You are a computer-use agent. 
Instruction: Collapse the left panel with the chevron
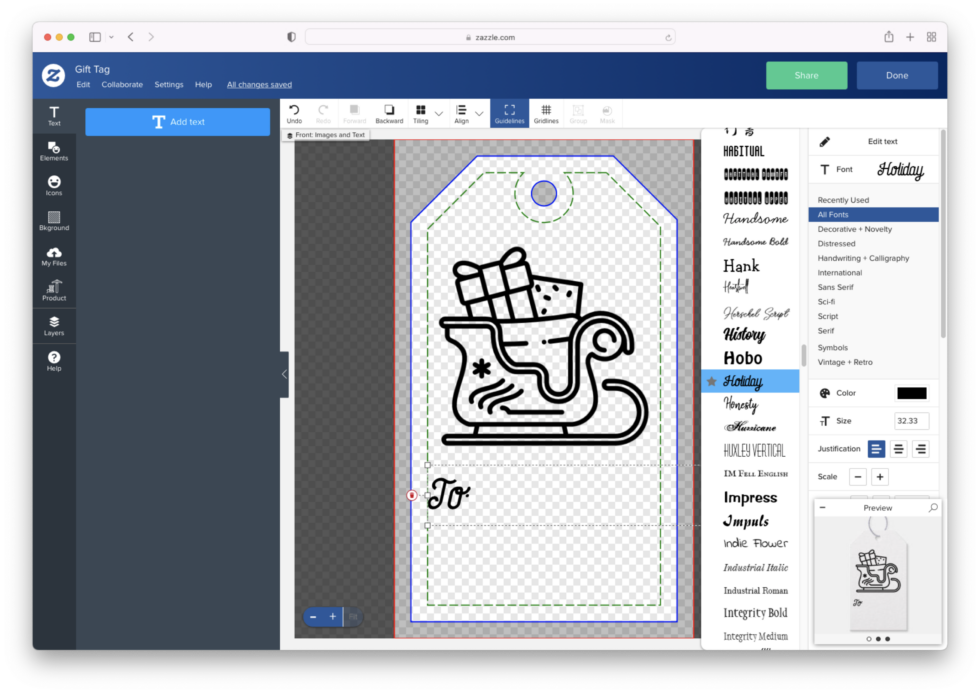(283, 375)
